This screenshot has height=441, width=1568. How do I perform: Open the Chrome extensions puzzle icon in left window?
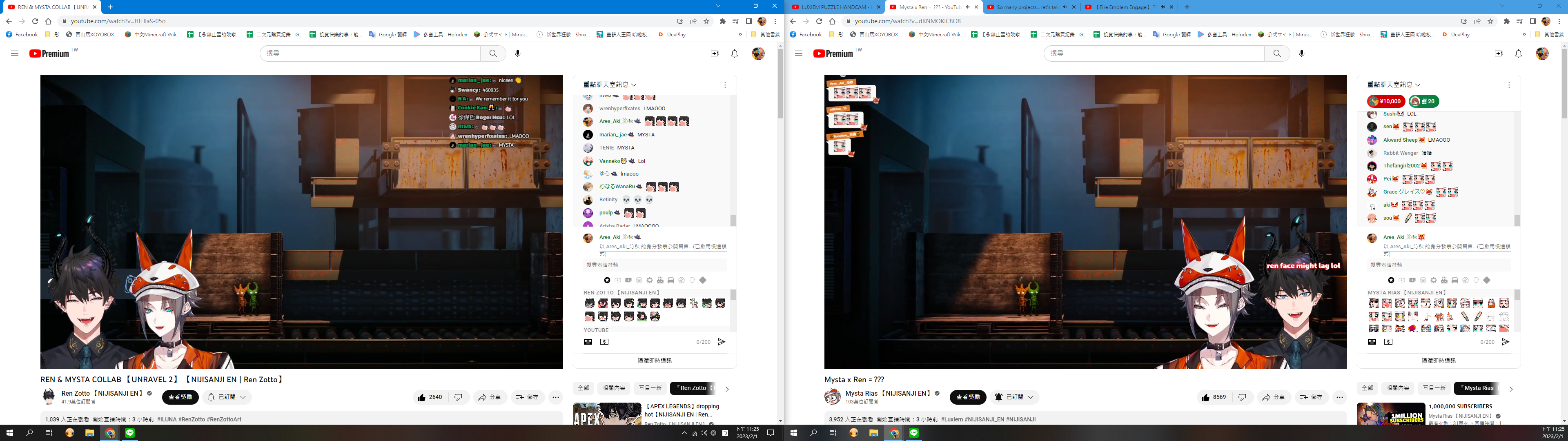tap(722, 21)
